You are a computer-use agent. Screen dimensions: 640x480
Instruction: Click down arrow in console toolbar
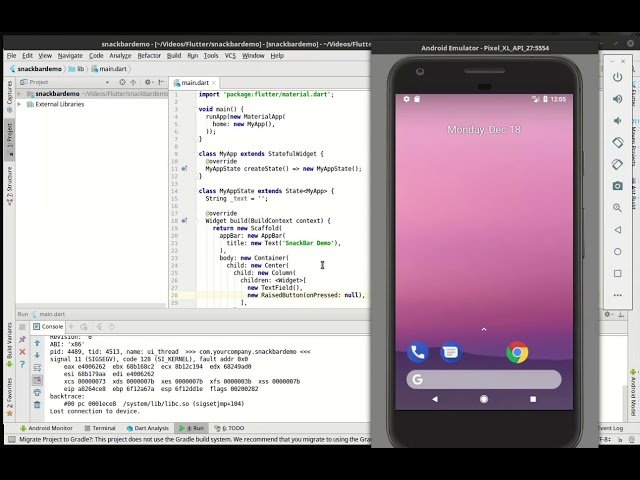click(x=37, y=355)
